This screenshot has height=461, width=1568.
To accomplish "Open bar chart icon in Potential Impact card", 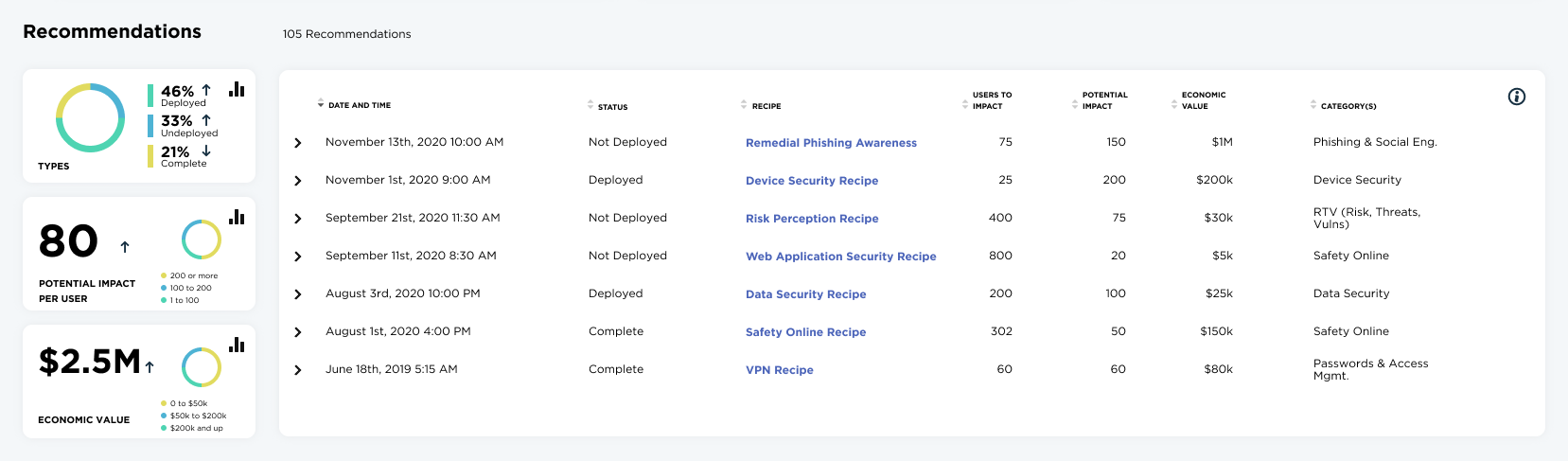I will coord(237,217).
